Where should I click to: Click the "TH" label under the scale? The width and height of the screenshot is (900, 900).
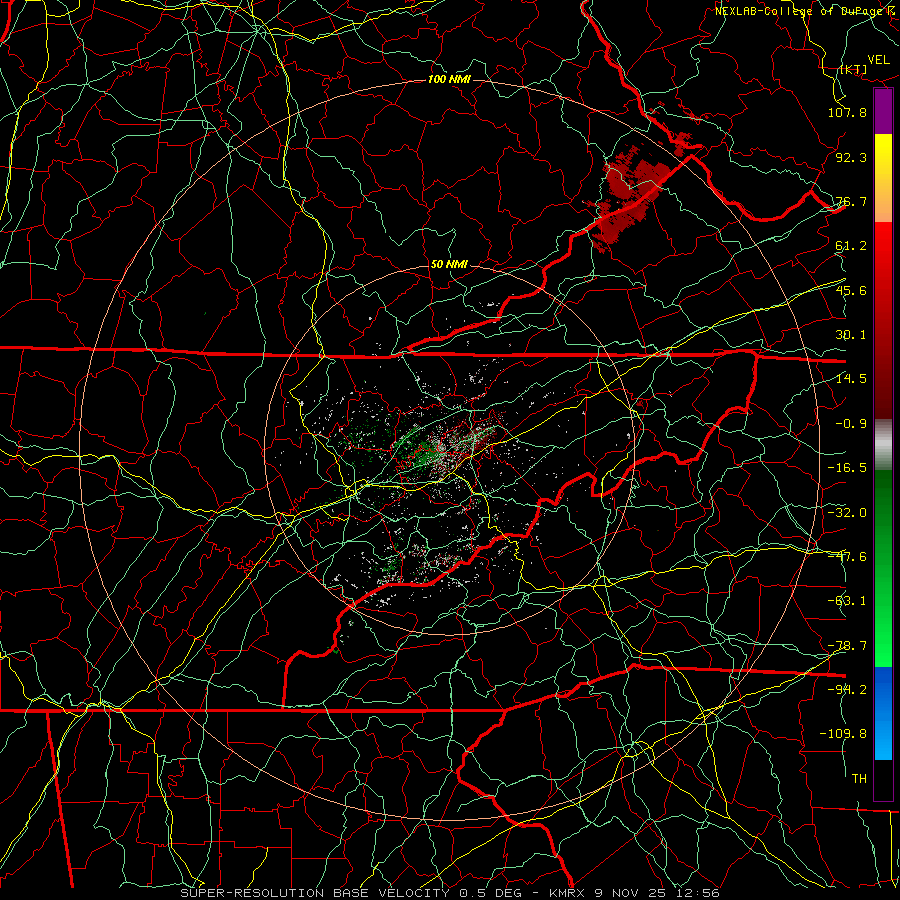[x=859, y=779]
